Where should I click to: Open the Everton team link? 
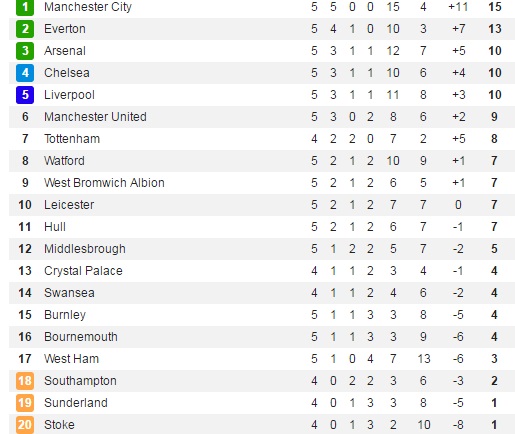coord(65,29)
